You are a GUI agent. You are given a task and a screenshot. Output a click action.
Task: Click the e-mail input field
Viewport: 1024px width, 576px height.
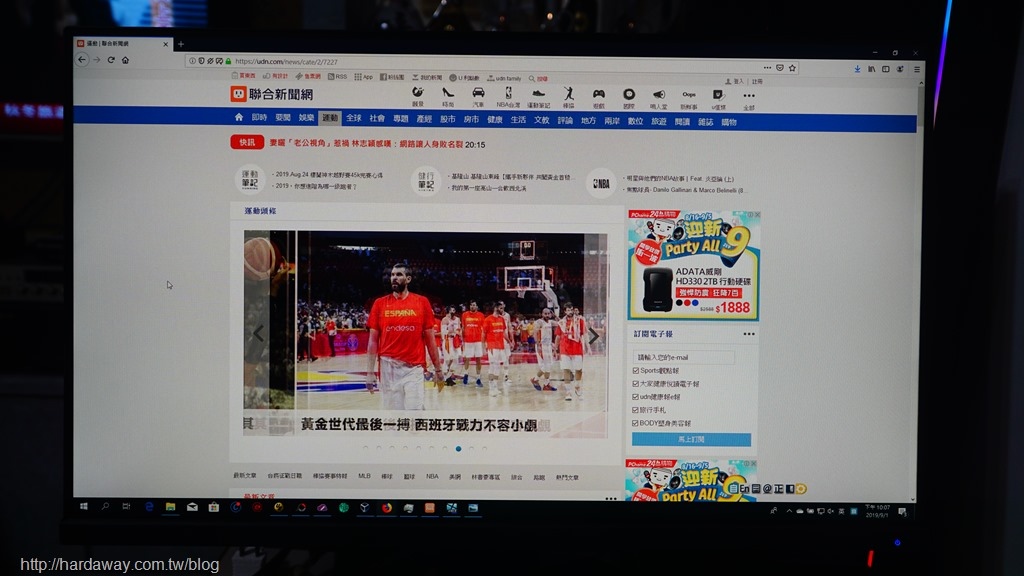coord(683,357)
